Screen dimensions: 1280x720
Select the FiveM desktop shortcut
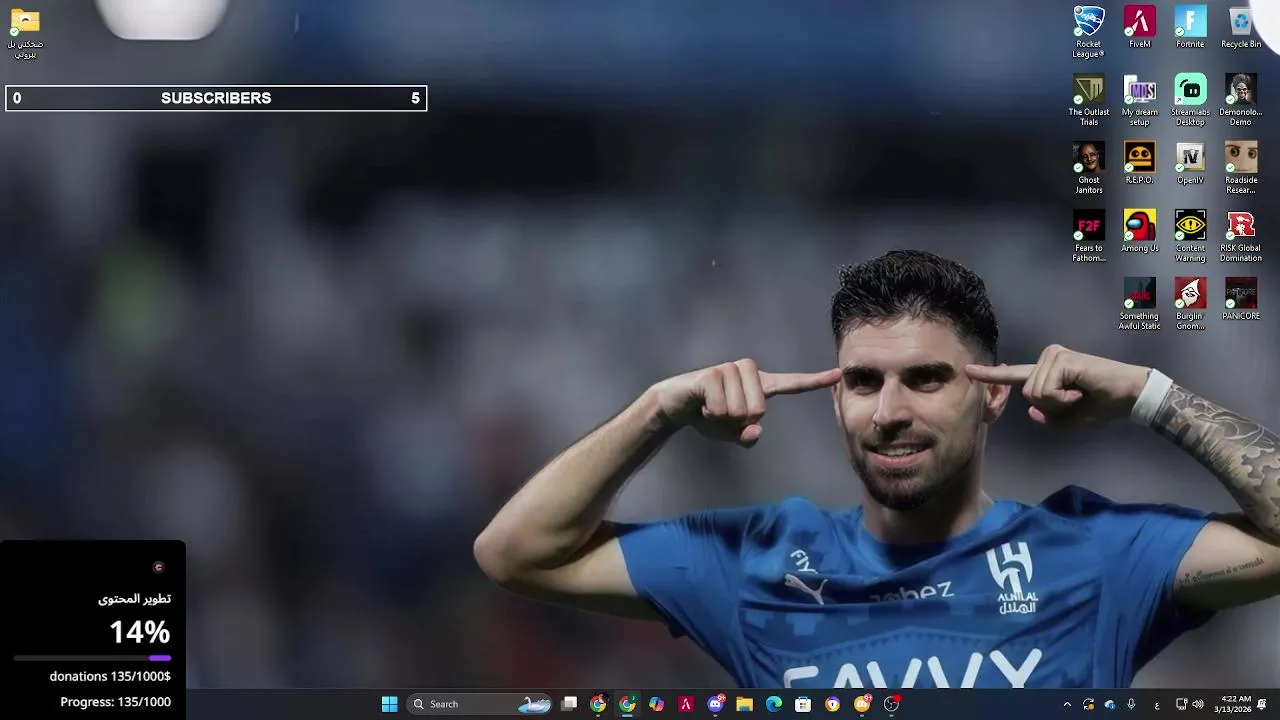[x=1139, y=27]
